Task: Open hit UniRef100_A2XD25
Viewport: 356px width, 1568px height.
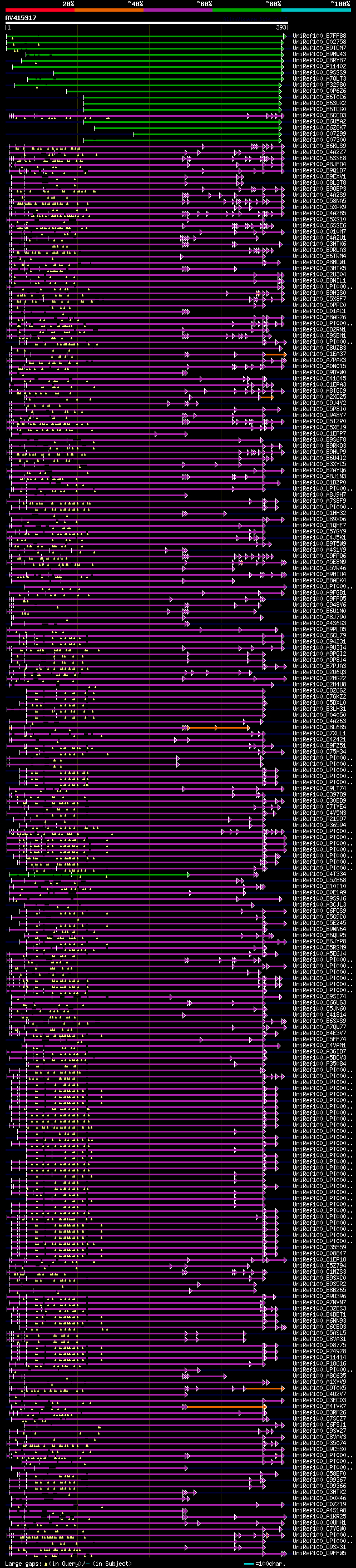Action: coord(319,397)
